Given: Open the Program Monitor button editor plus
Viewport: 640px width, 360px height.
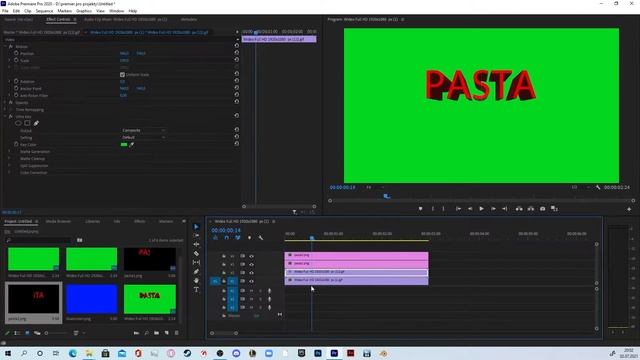Looking at the screenshot, I should click(x=629, y=209).
